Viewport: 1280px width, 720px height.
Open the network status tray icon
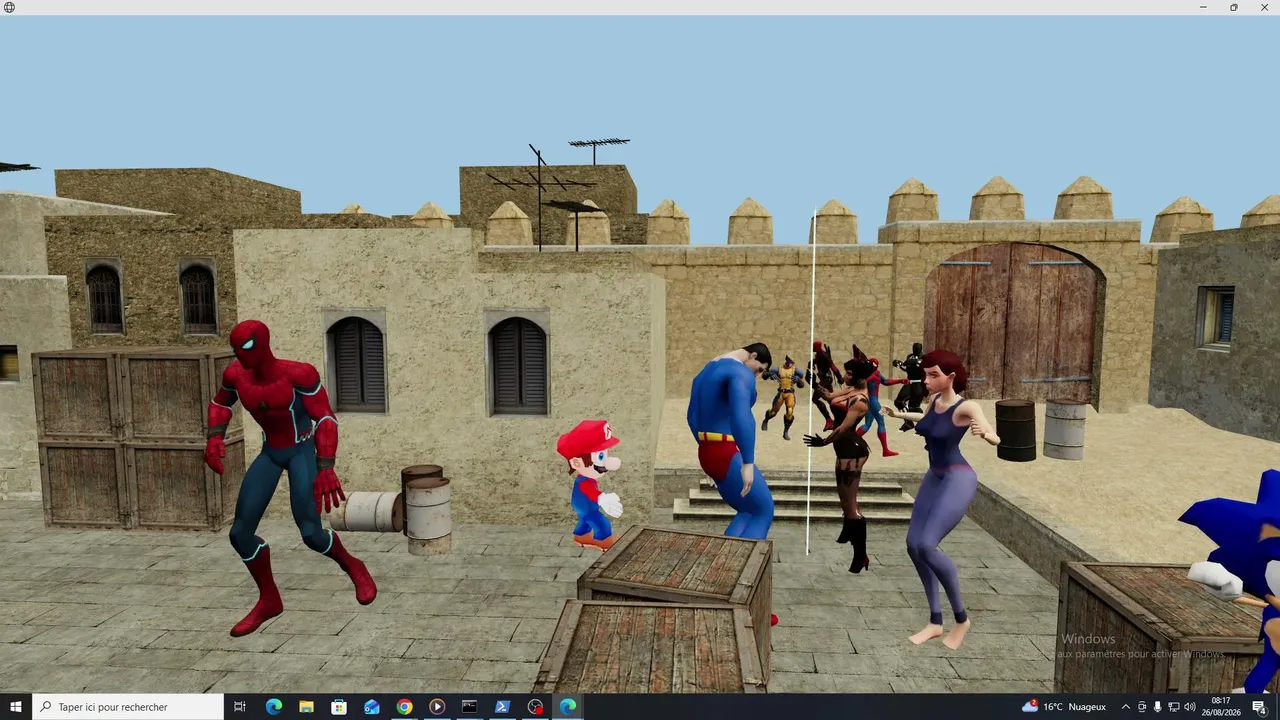[x=1173, y=707]
